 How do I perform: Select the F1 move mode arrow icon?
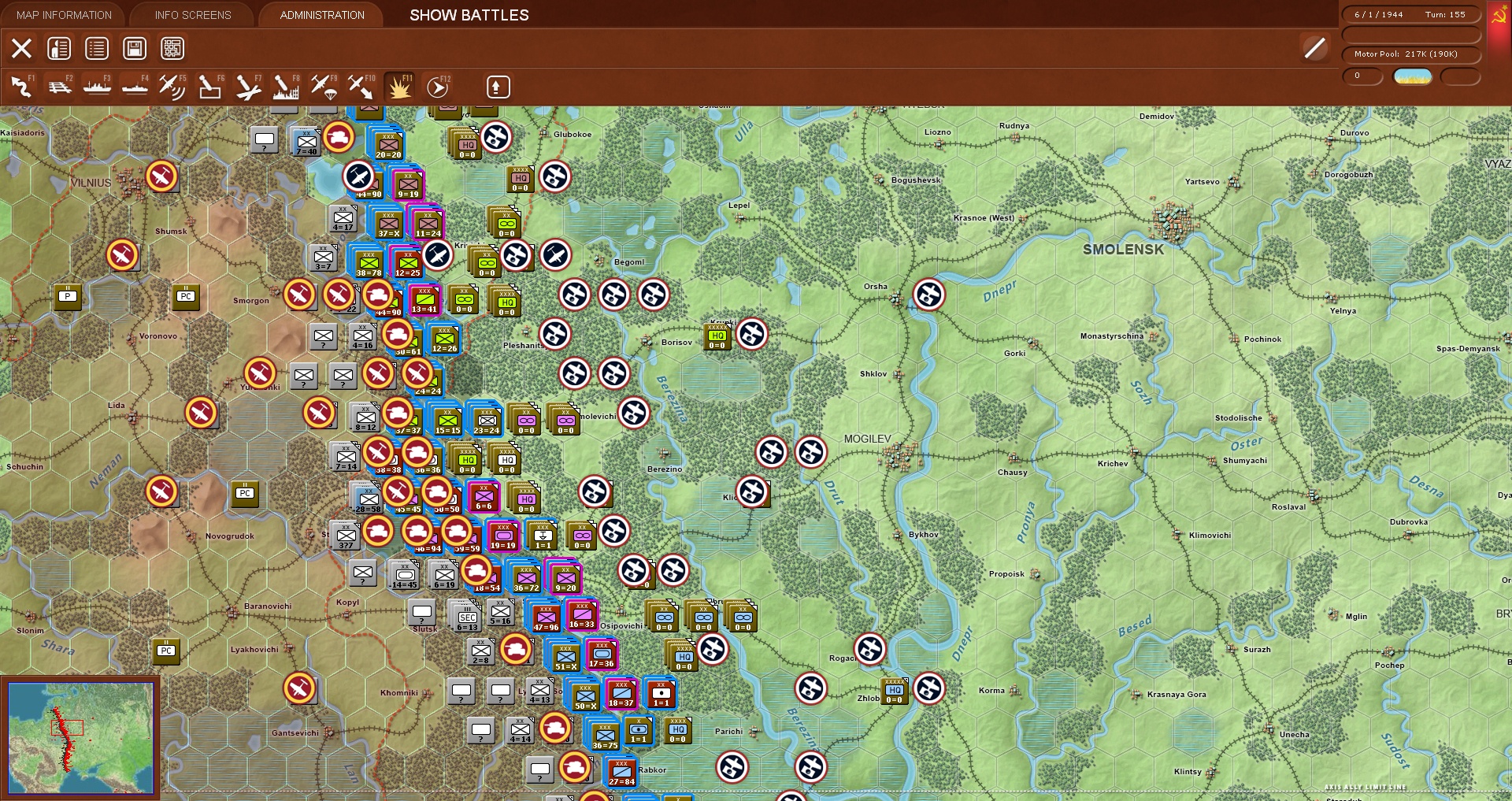coord(21,87)
